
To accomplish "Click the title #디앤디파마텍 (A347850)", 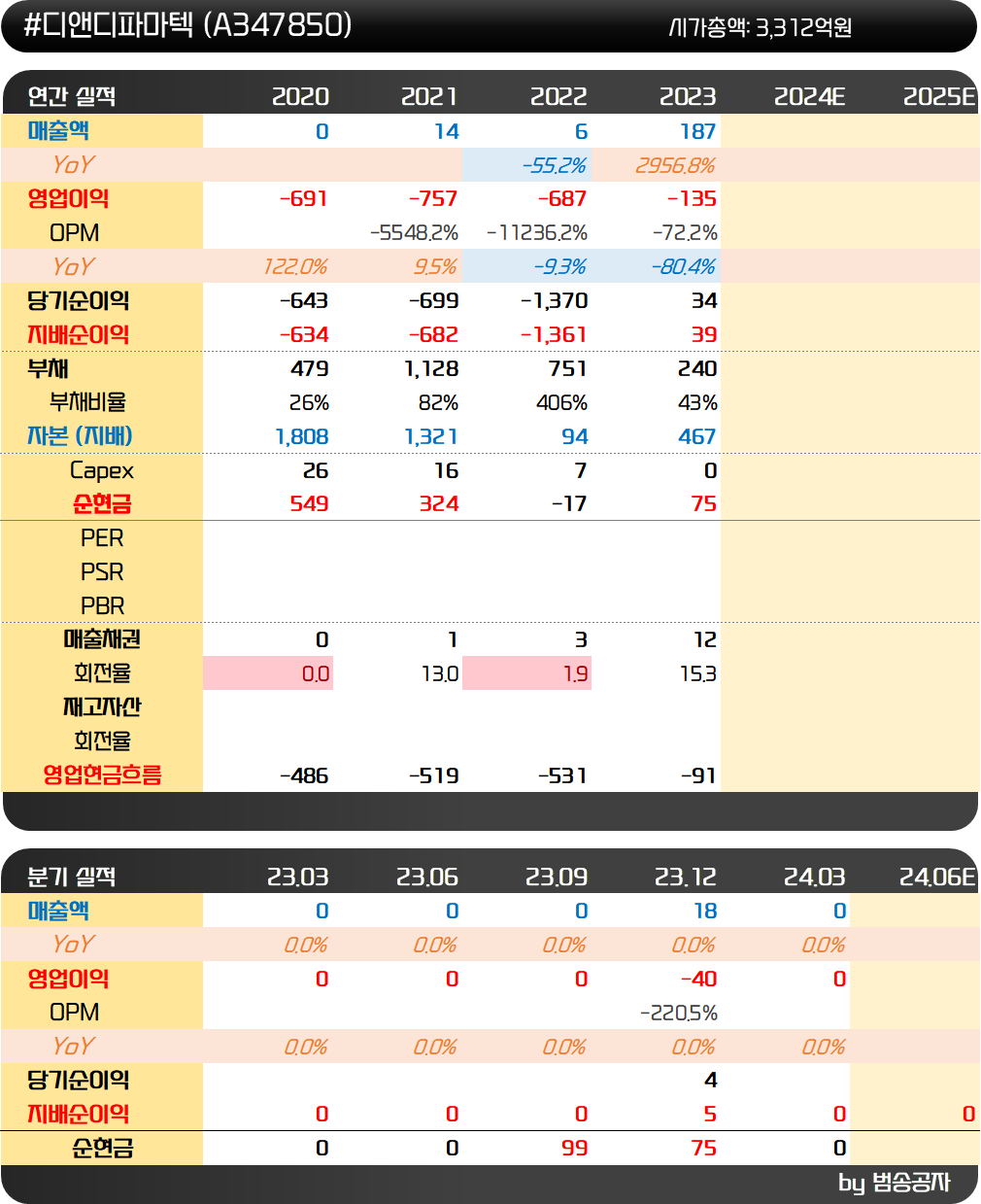I will click(x=187, y=25).
